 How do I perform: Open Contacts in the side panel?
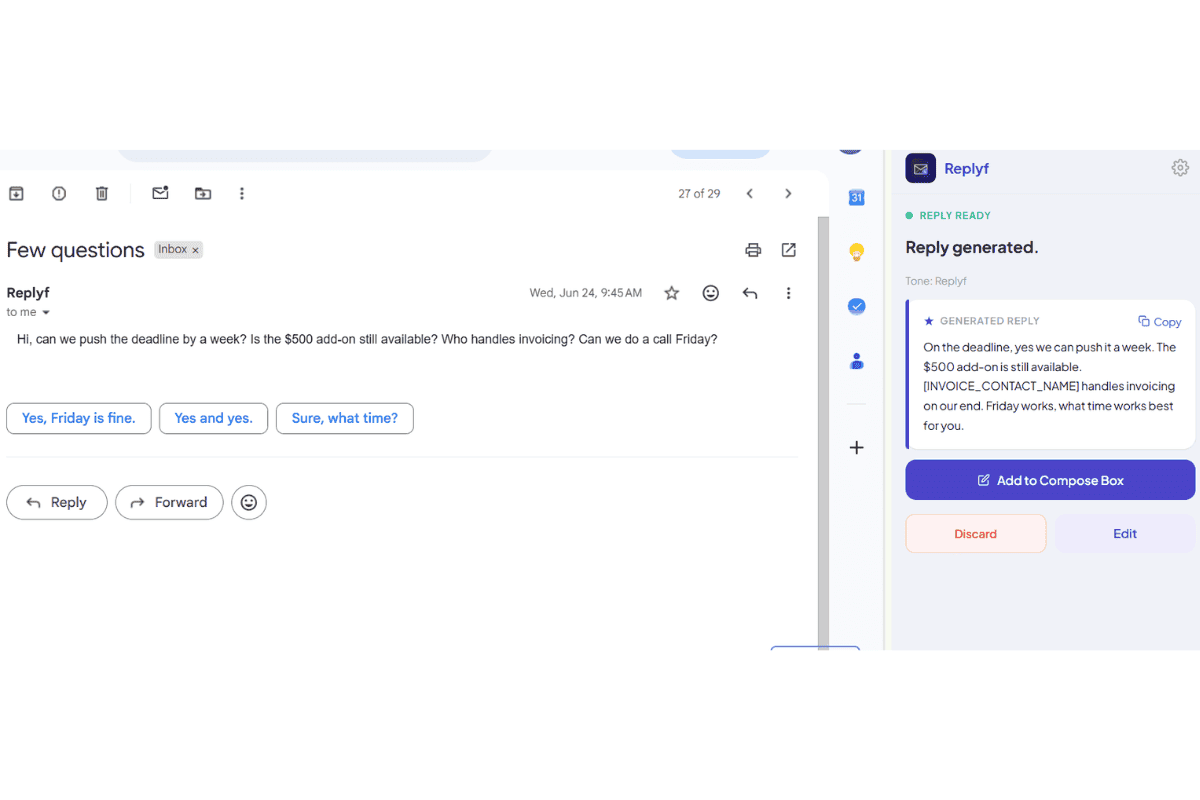pos(857,360)
